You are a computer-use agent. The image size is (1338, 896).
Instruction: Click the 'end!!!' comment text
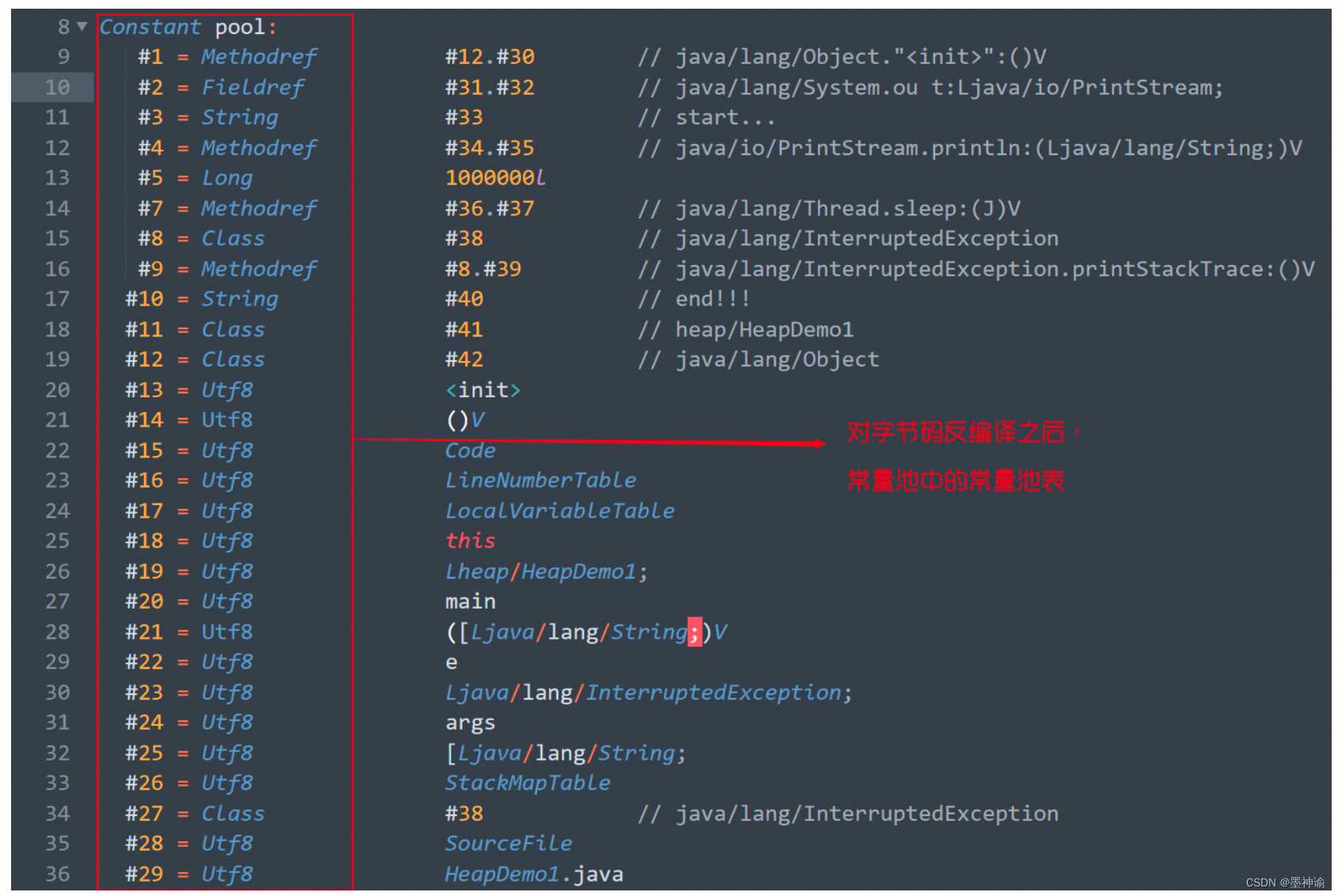712,298
